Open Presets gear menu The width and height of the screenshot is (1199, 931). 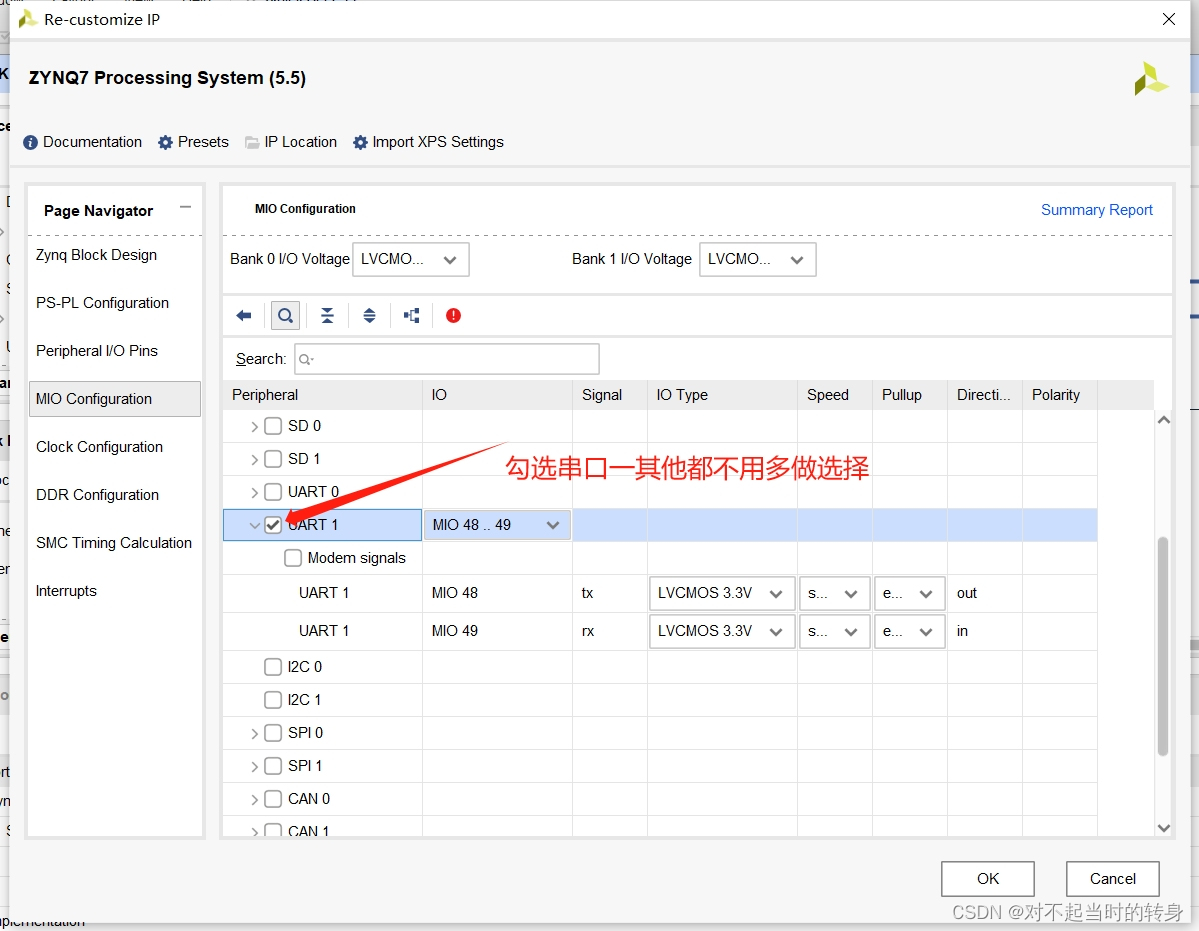[194, 142]
